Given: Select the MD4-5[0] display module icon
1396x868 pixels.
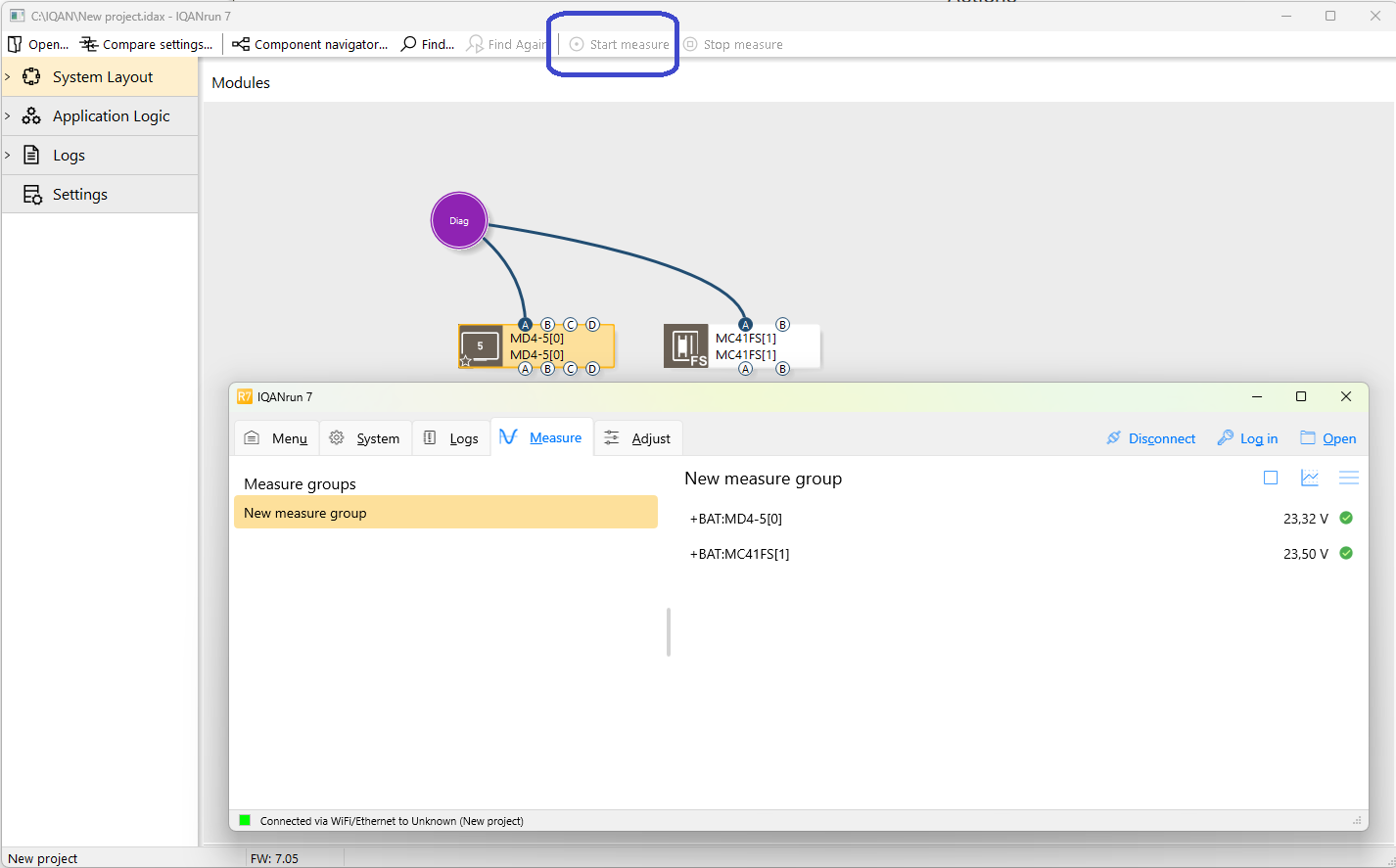Looking at the screenshot, I should 480,346.
